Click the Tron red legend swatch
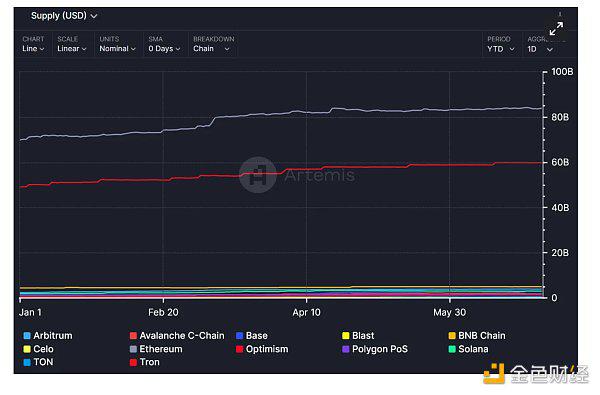The image size is (600, 395). 133,362
